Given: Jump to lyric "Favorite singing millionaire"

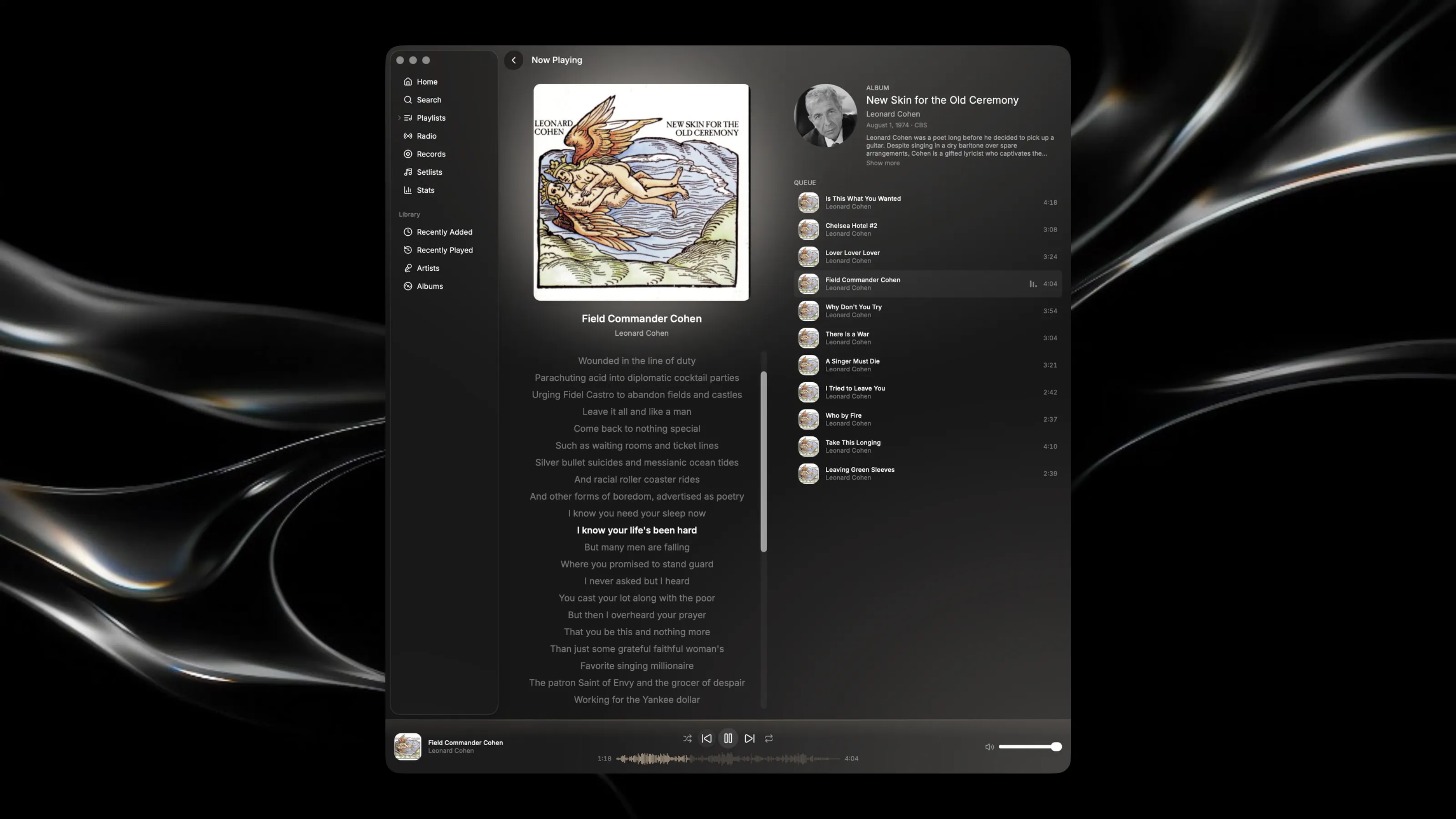Looking at the screenshot, I should [637, 666].
